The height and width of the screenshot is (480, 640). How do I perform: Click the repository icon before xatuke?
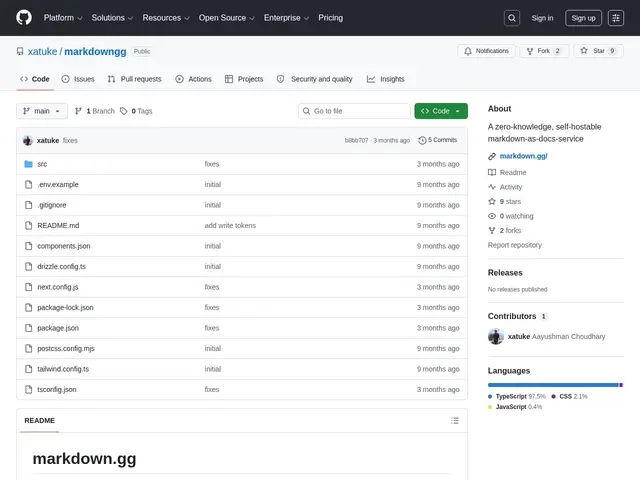(x=20, y=51)
